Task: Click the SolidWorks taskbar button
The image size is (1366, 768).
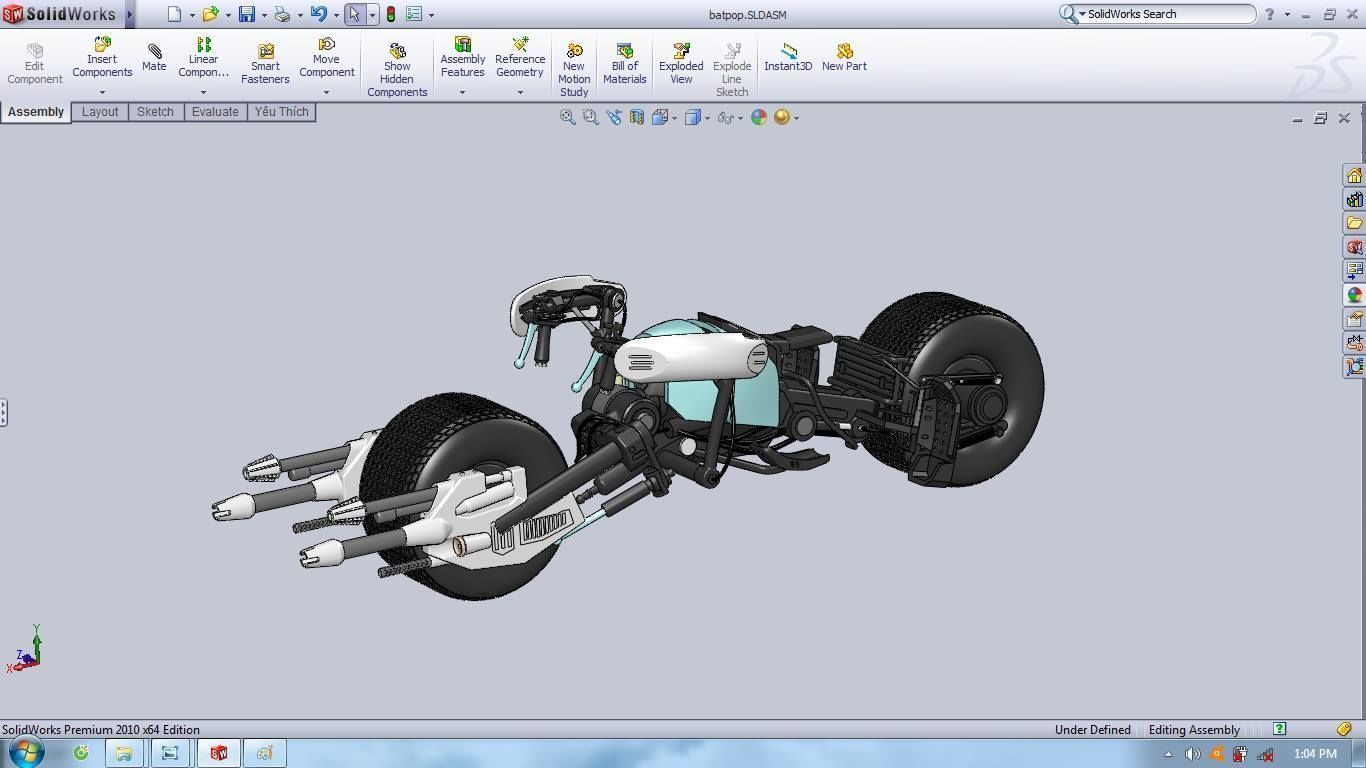Action: (218, 753)
